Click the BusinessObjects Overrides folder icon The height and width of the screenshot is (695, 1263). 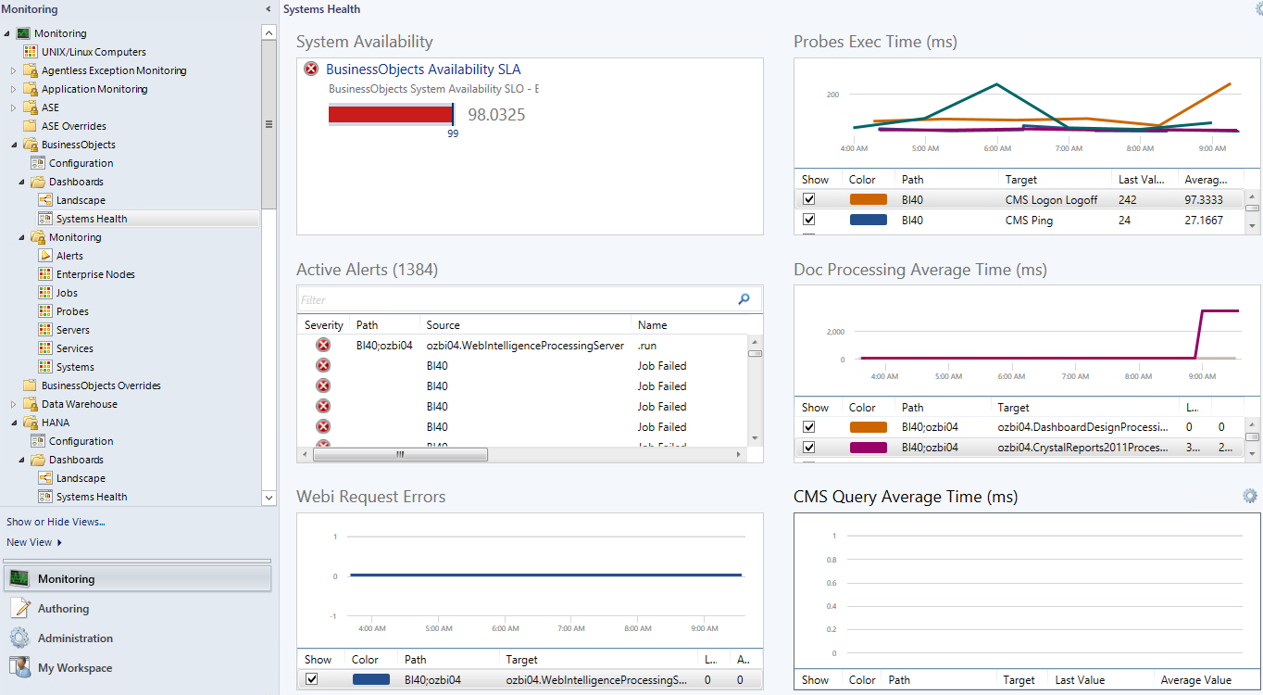[x=30, y=385]
